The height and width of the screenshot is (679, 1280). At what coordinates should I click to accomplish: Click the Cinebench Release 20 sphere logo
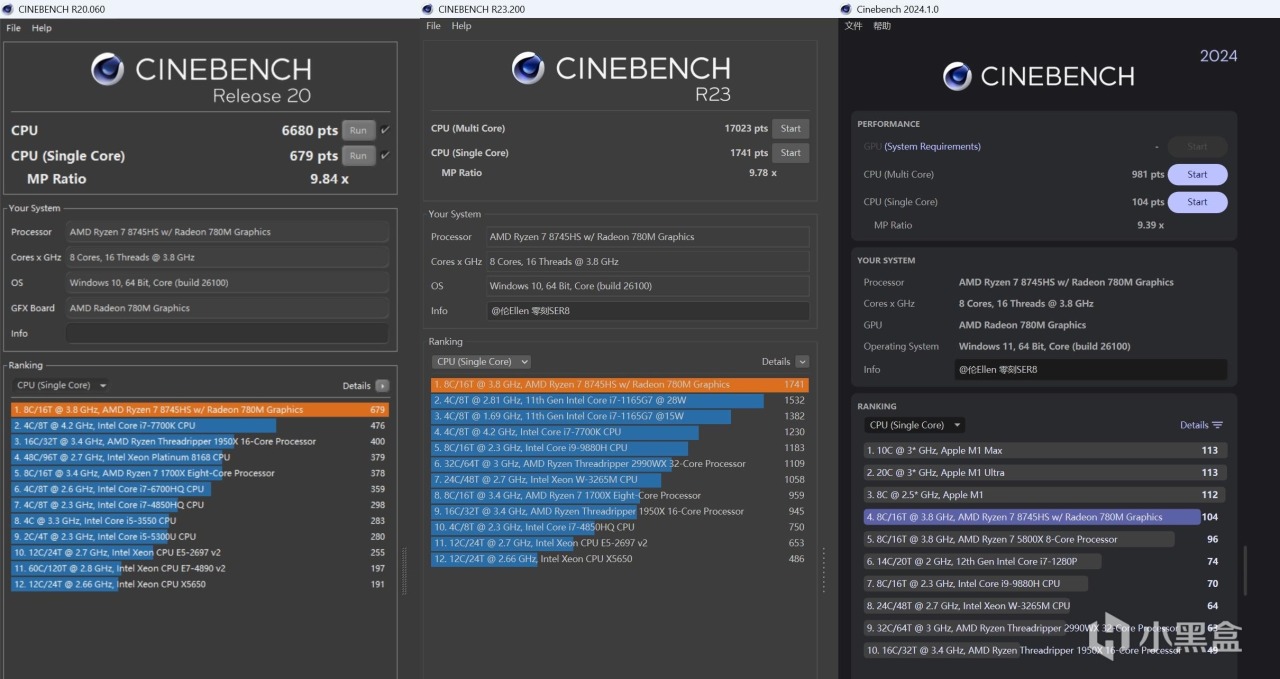(x=107, y=69)
